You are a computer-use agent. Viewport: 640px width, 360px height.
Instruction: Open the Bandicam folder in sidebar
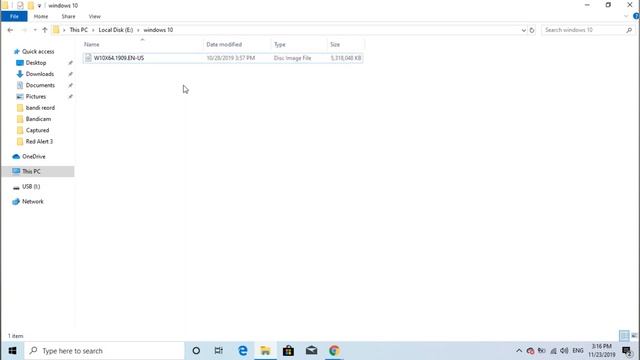coord(38,119)
